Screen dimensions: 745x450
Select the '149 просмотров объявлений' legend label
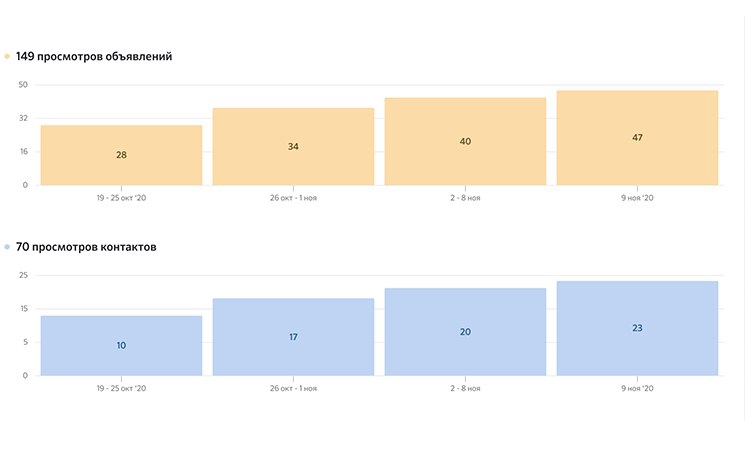94,57
